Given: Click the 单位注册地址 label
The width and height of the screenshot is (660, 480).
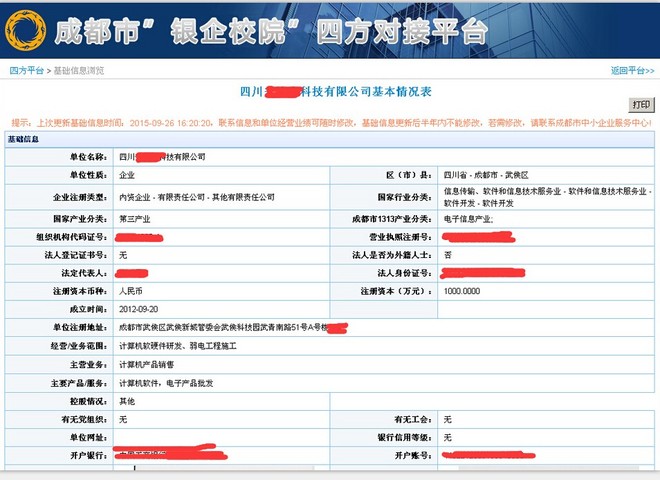Looking at the screenshot, I should [x=80, y=327].
